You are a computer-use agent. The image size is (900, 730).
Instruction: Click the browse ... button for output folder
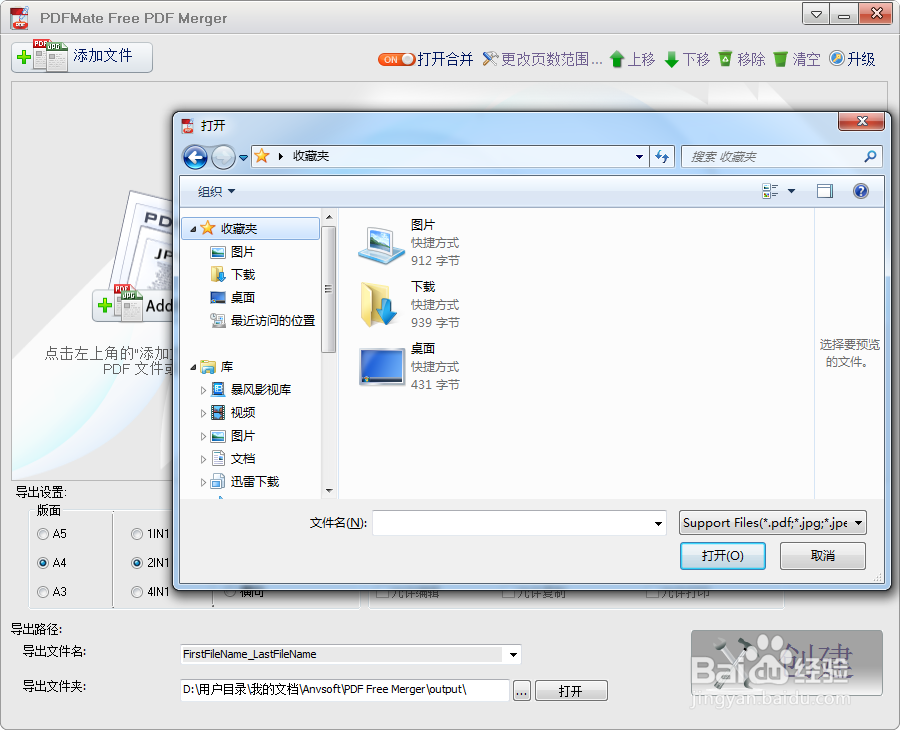tap(521, 691)
